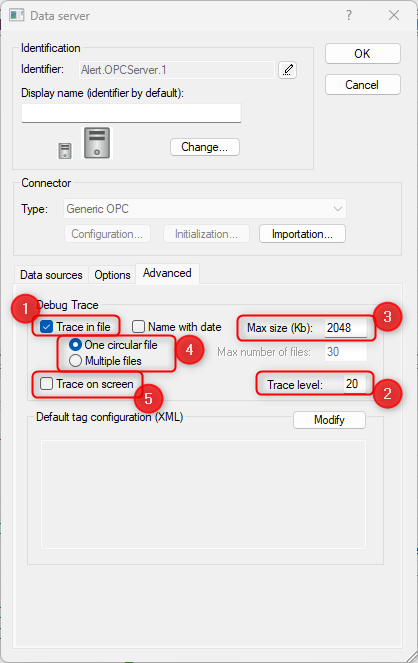This screenshot has width=418, height=663.
Task: Uncheck the Trace in file checkbox
Action: click(46, 327)
